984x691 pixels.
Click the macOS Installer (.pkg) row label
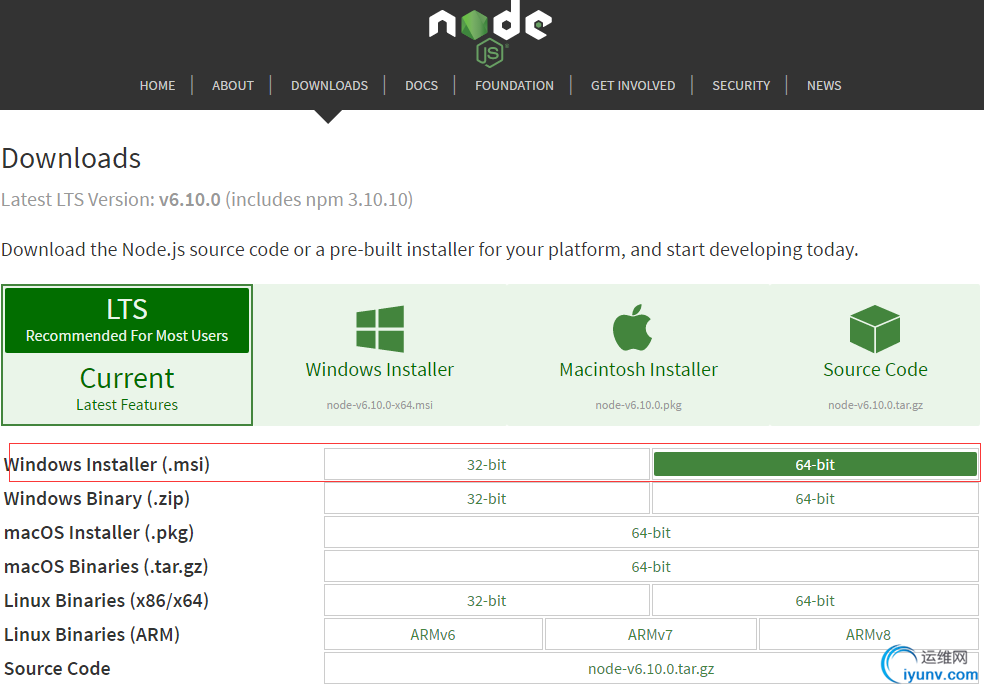pyautogui.click(x=99, y=532)
